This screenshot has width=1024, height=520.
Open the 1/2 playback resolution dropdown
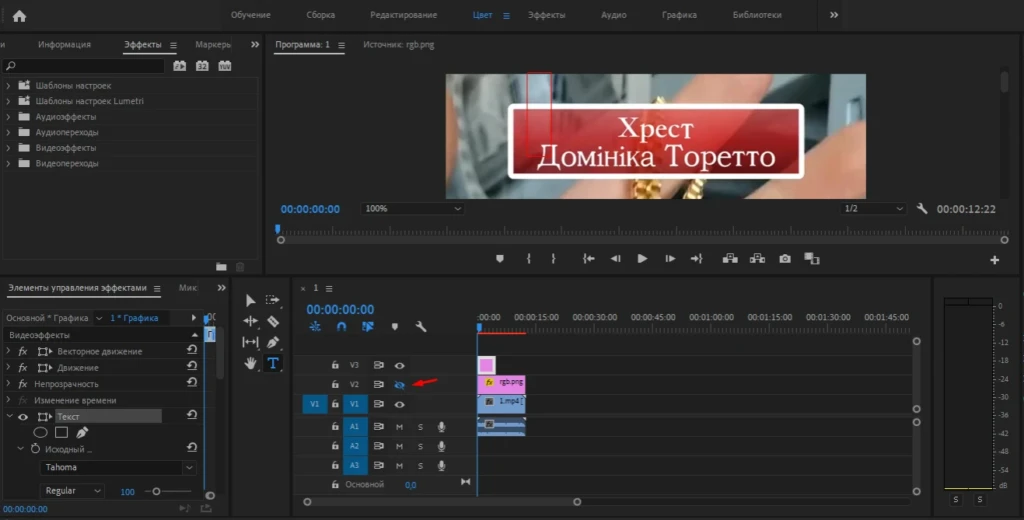tap(873, 208)
